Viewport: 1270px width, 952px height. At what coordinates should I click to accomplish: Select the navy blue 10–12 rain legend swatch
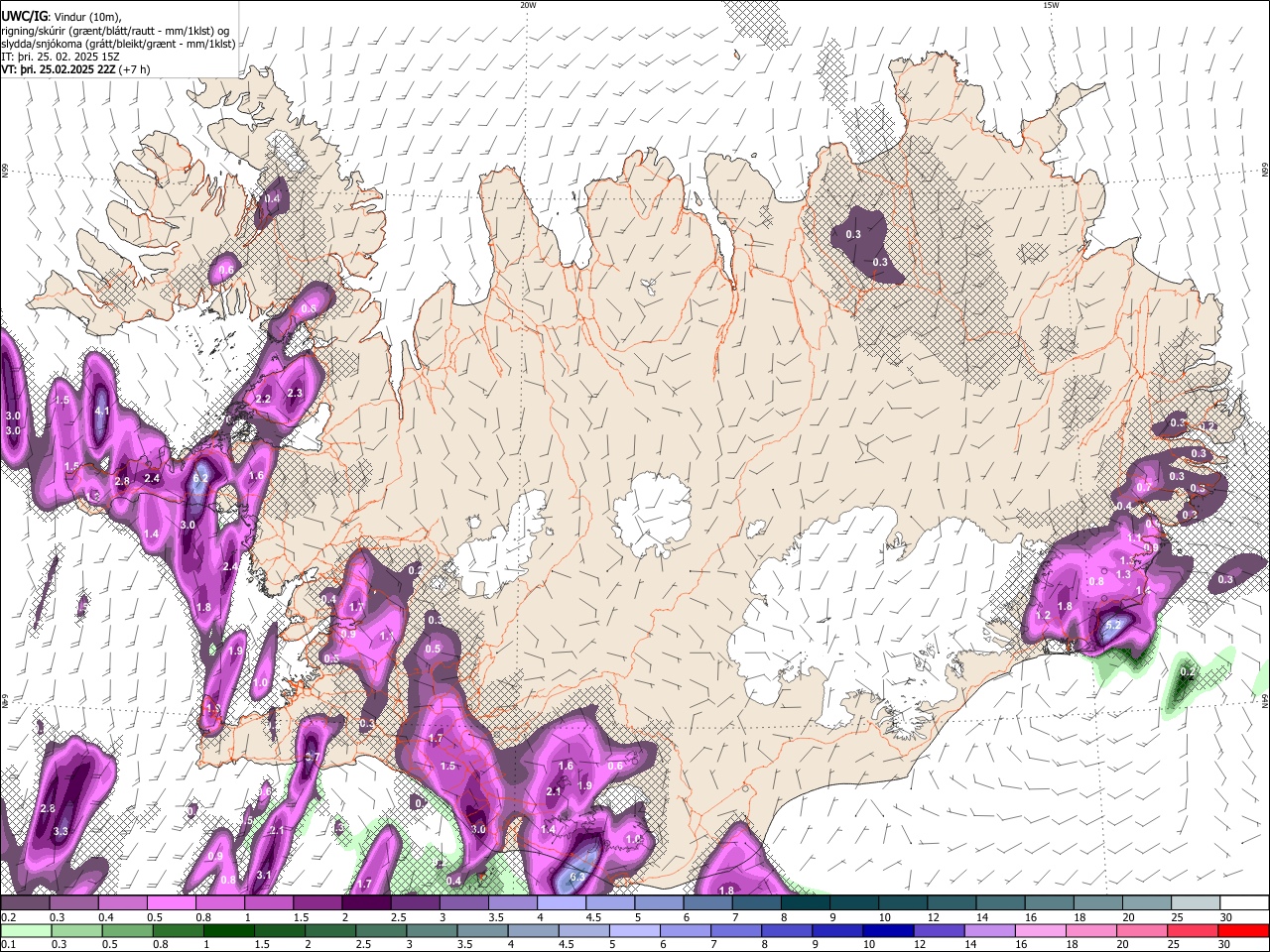pyautogui.click(x=889, y=931)
